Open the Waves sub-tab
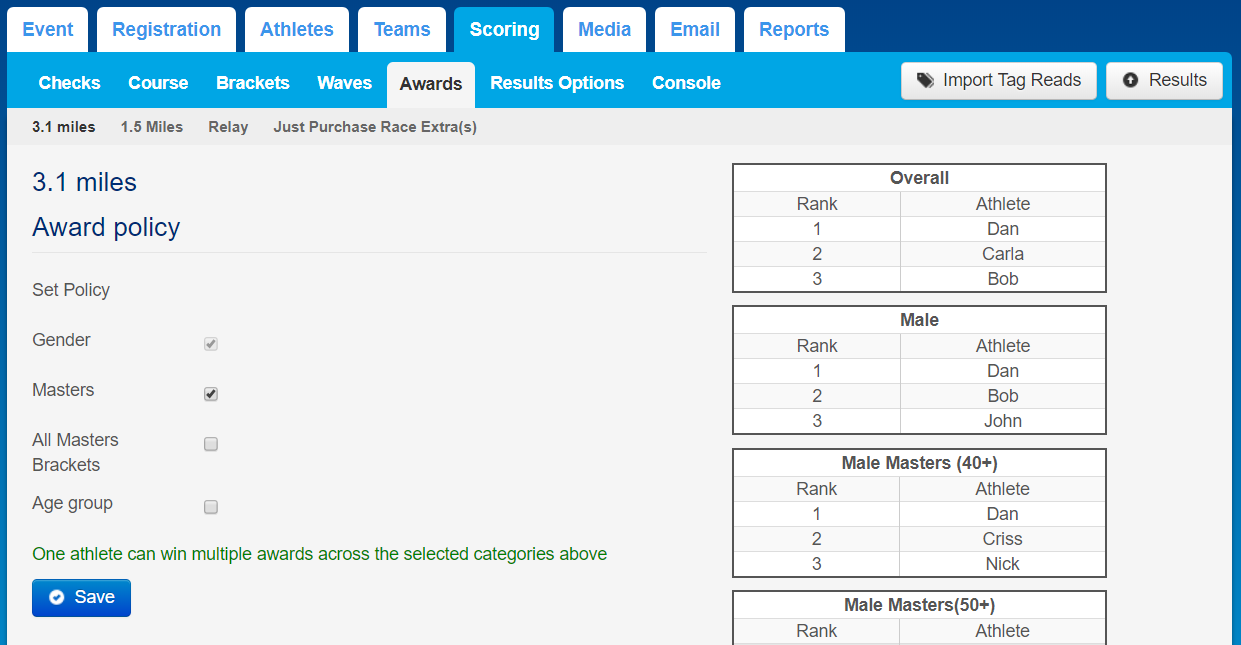The height and width of the screenshot is (645, 1241). tap(345, 83)
